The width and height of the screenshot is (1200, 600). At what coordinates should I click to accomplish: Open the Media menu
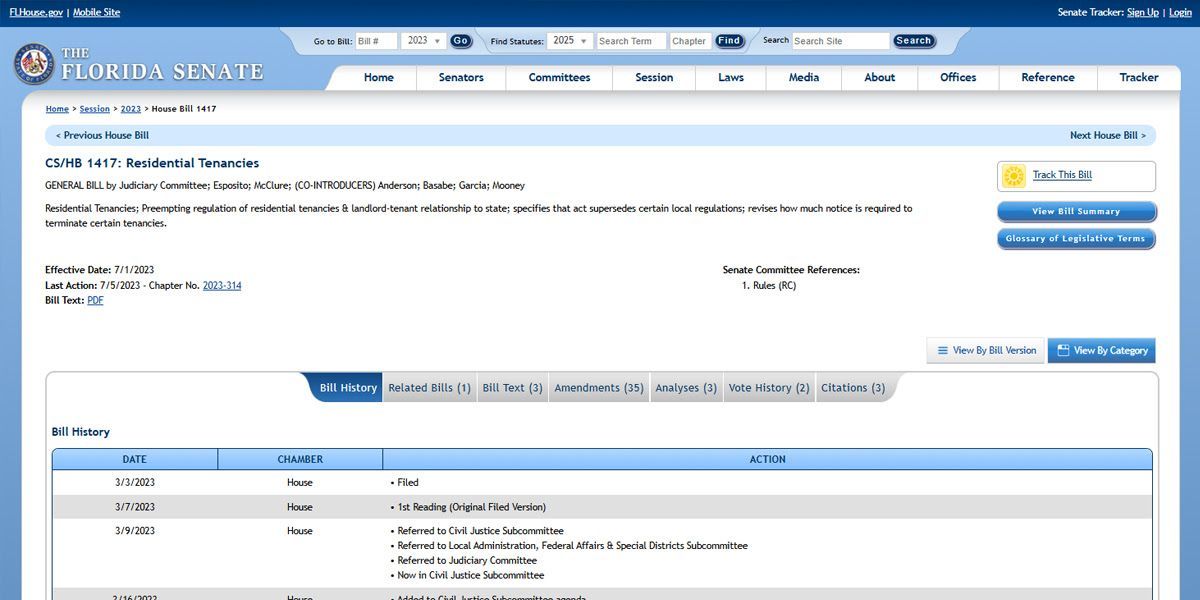pos(804,78)
